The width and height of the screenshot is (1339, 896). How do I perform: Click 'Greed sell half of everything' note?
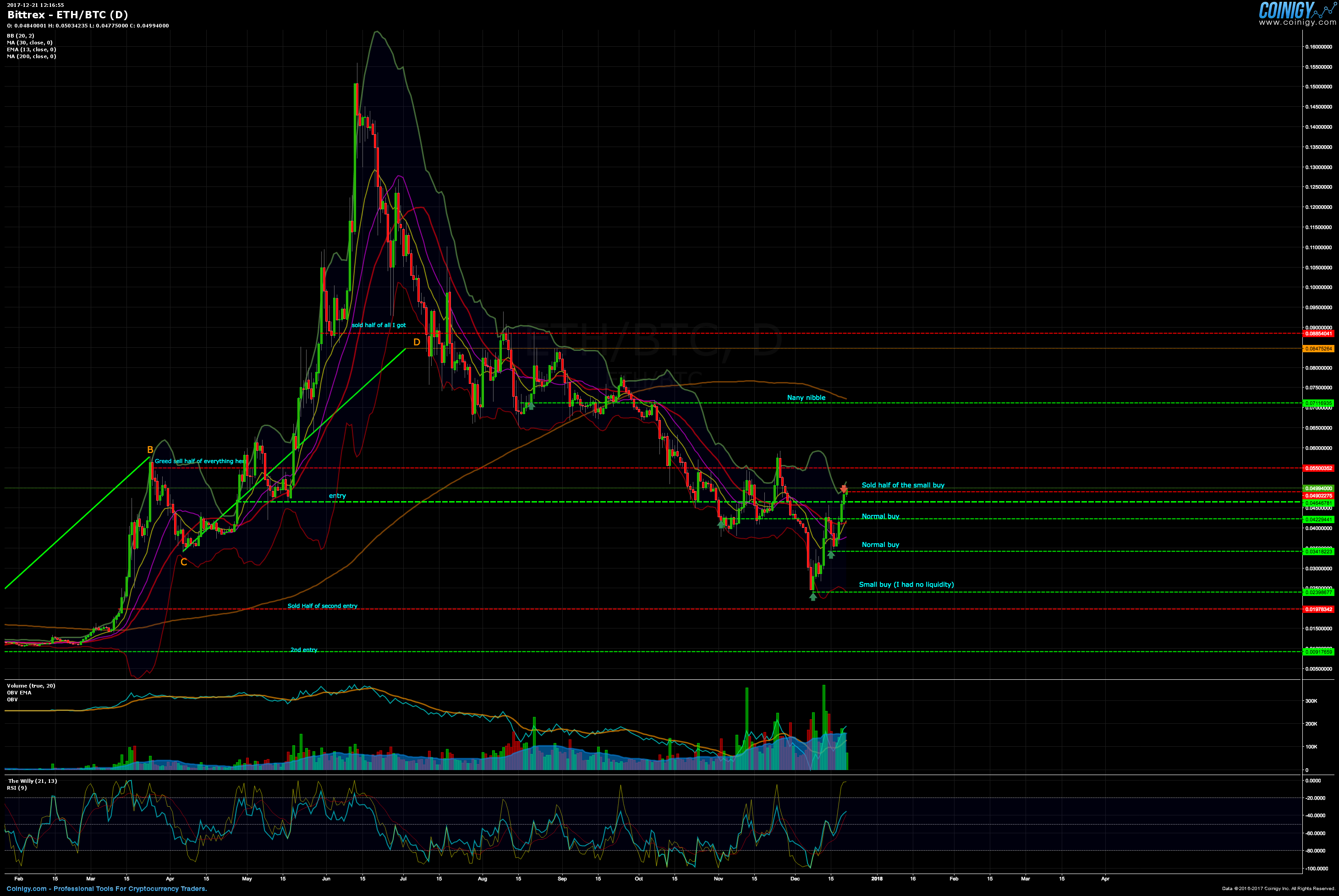pos(200,461)
